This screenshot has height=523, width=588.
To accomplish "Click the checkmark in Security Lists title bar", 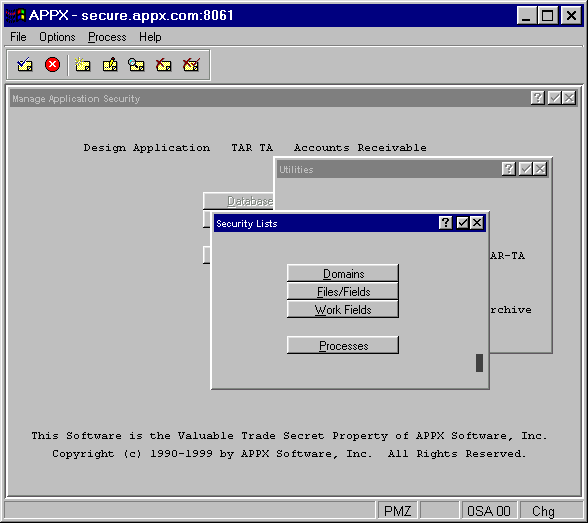I will [462, 223].
